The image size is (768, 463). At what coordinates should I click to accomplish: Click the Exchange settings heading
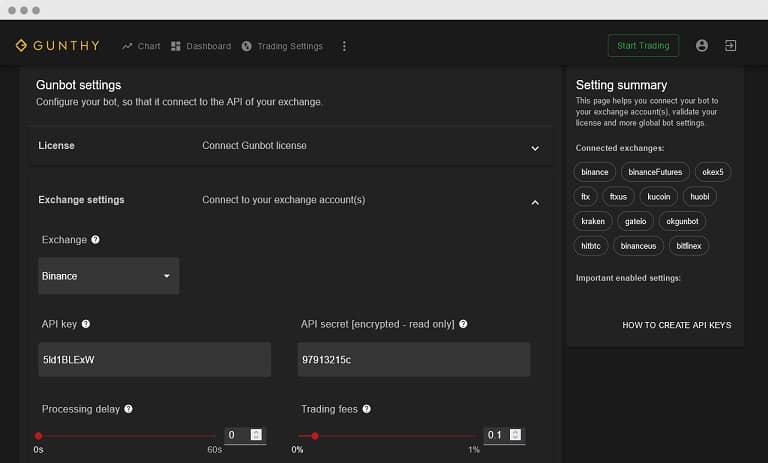coord(81,200)
